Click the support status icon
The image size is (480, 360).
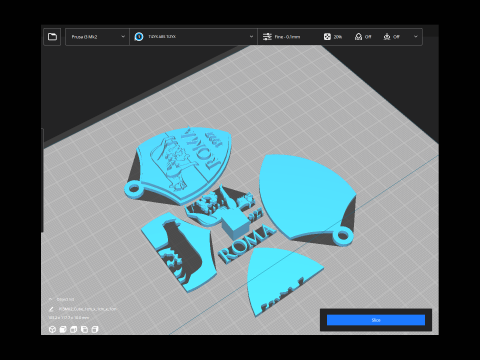tap(358, 37)
